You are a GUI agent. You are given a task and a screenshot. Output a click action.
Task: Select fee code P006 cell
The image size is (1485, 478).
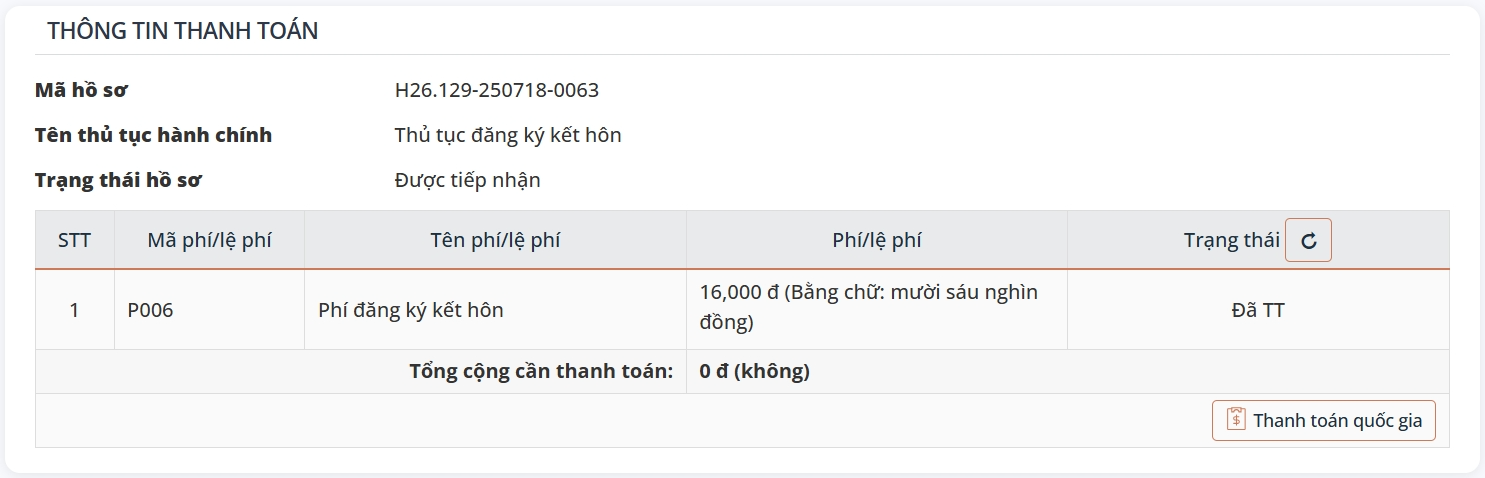[150, 310]
